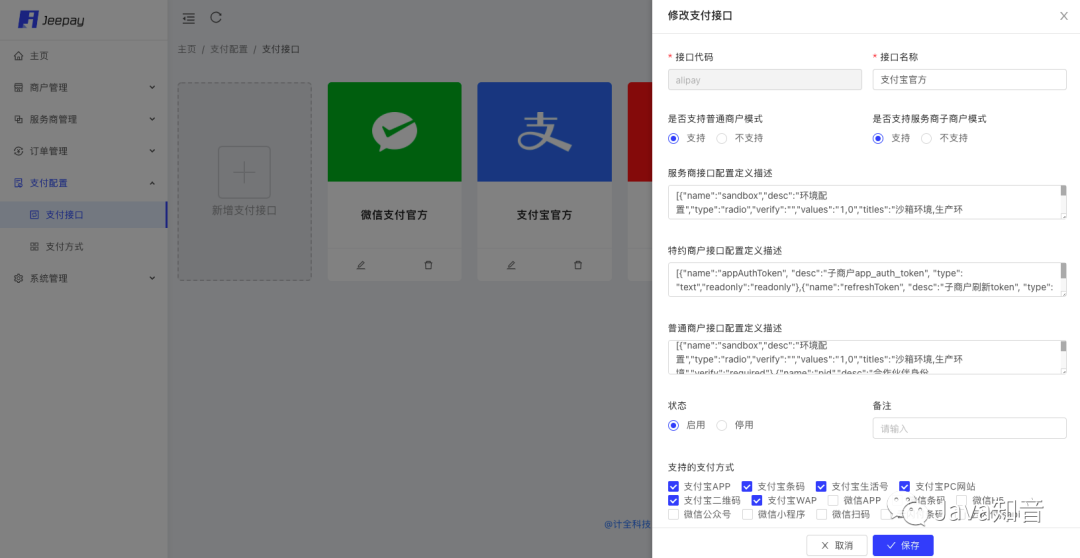Viewport: 1080px width, 558px height.
Task: Click the disabled 接口代码 field showing alipay
Action: 765,80
